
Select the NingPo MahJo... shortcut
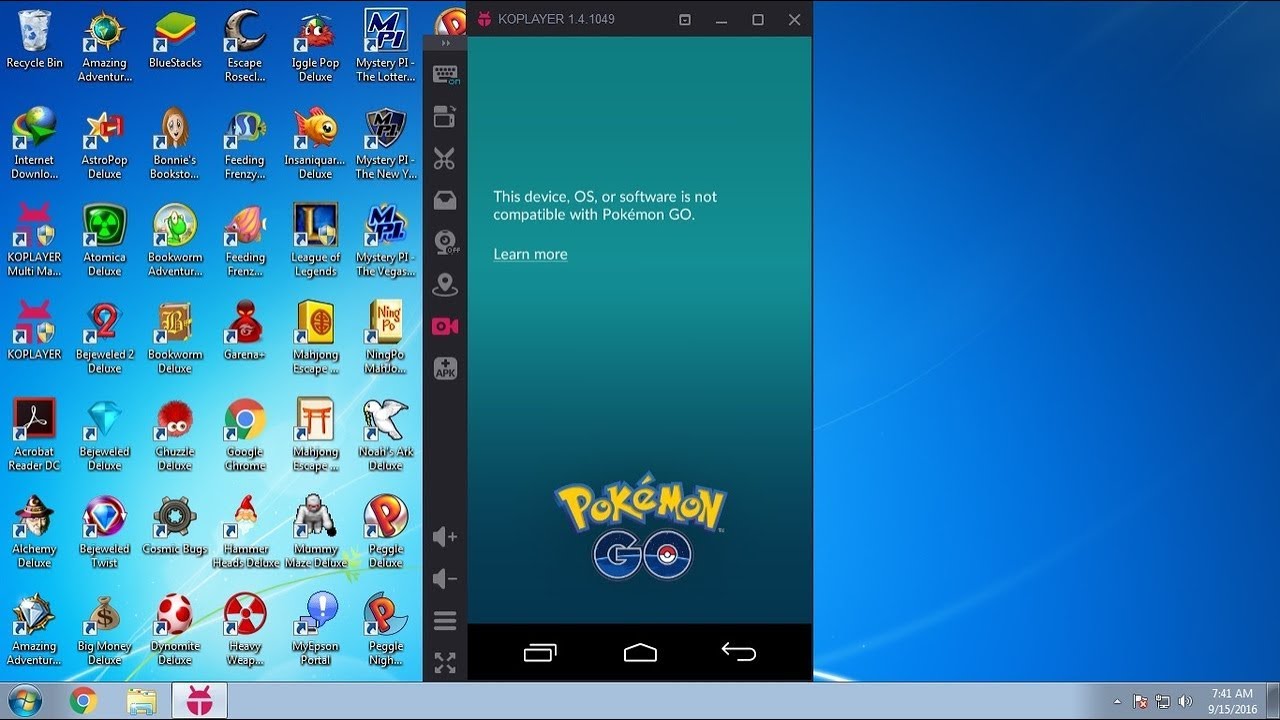click(x=386, y=337)
